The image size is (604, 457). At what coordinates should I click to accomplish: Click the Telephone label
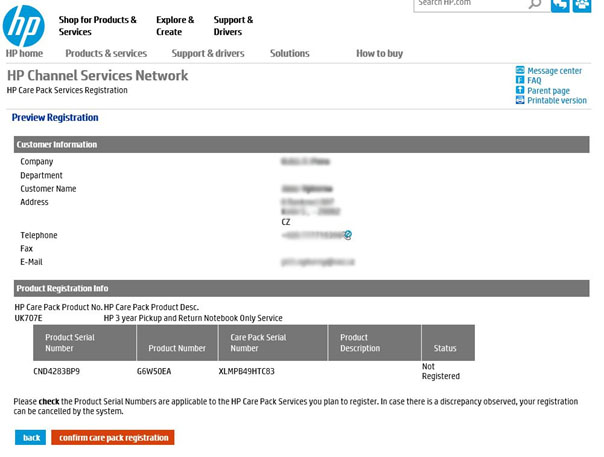(x=39, y=235)
